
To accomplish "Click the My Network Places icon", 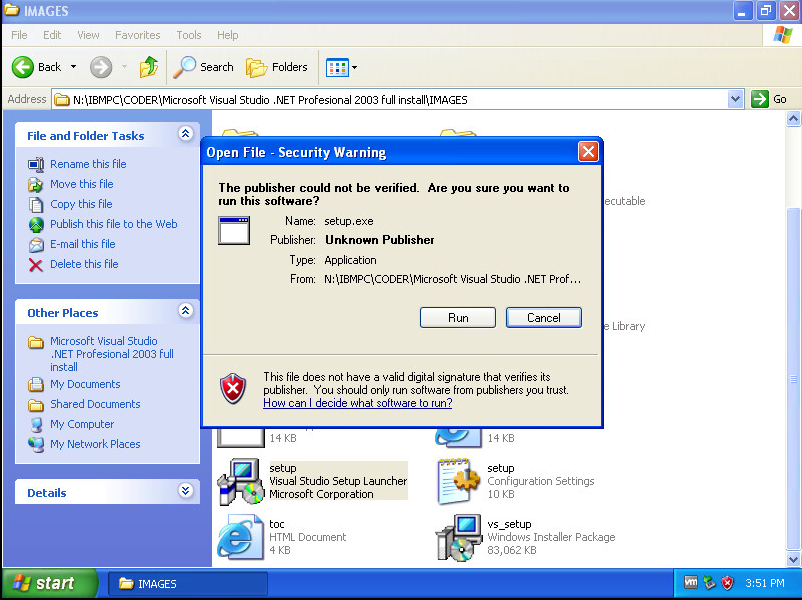I will coord(36,445).
